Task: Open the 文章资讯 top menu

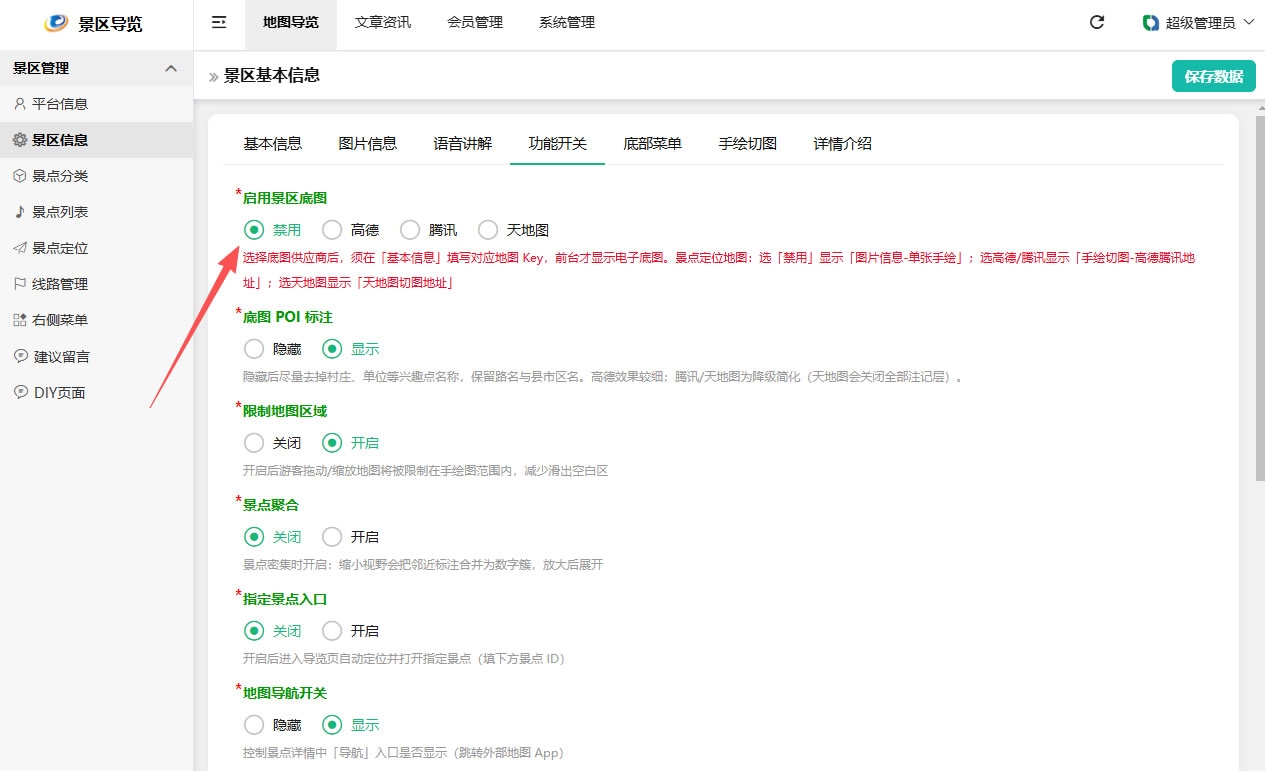Action: coord(383,23)
